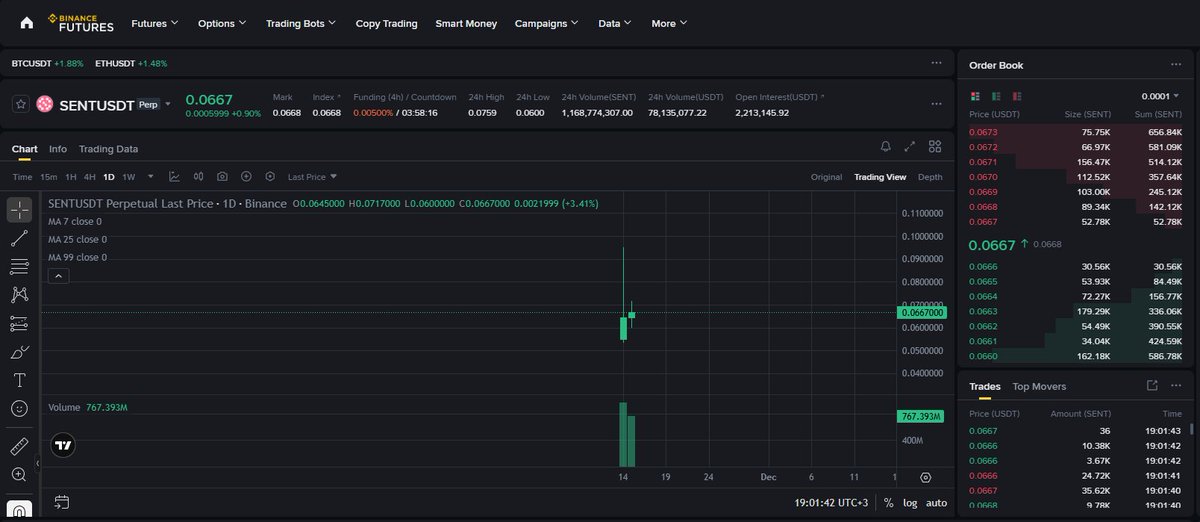Open the forecasting and measurement tools

[x=19, y=323]
